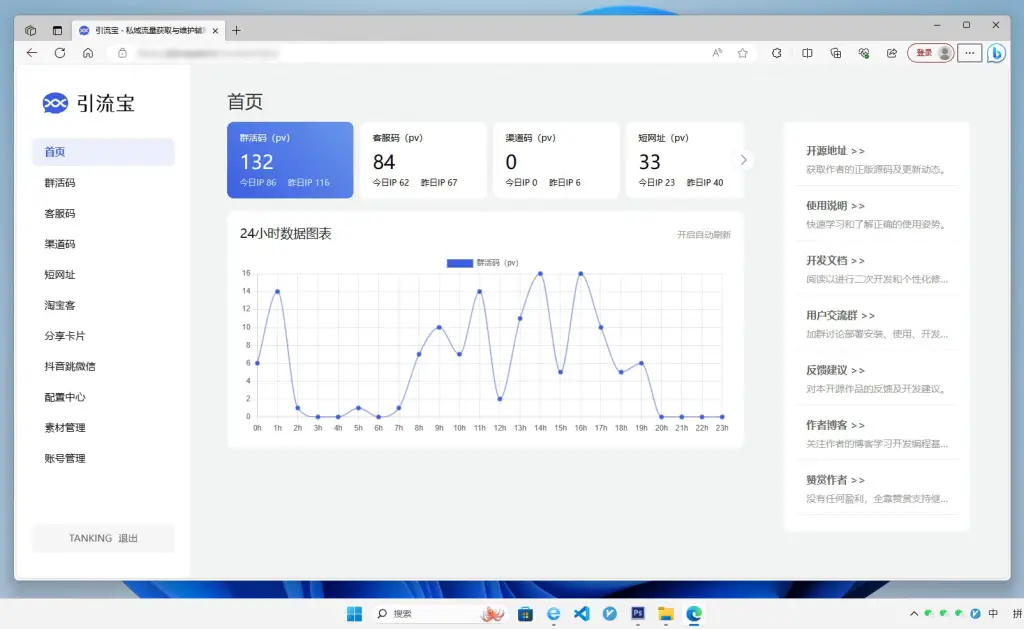Open 配置中心 in the sidebar menu
The width and height of the screenshot is (1024, 629).
pyautogui.click(x=64, y=397)
